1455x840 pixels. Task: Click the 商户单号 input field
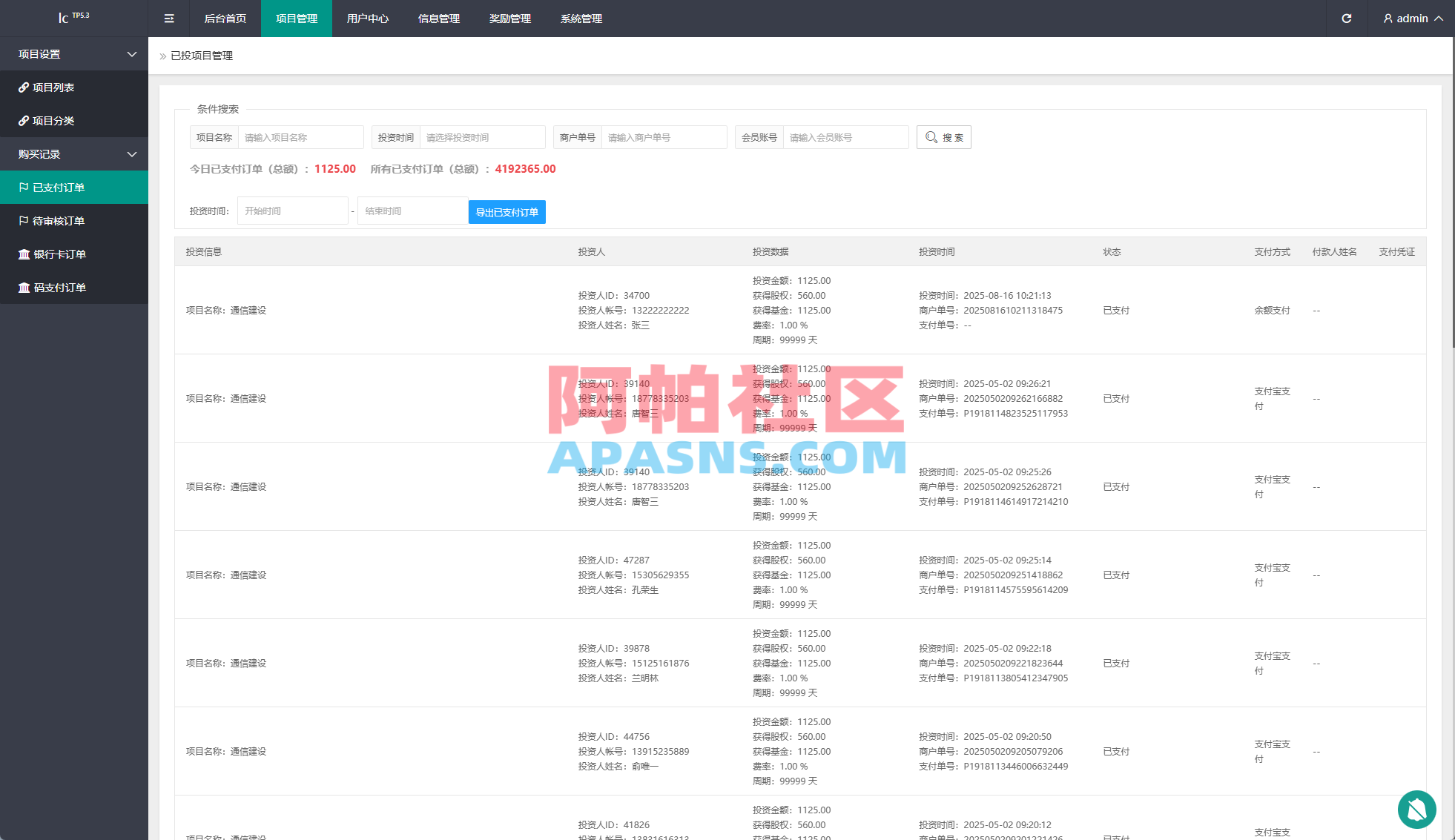click(664, 136)
